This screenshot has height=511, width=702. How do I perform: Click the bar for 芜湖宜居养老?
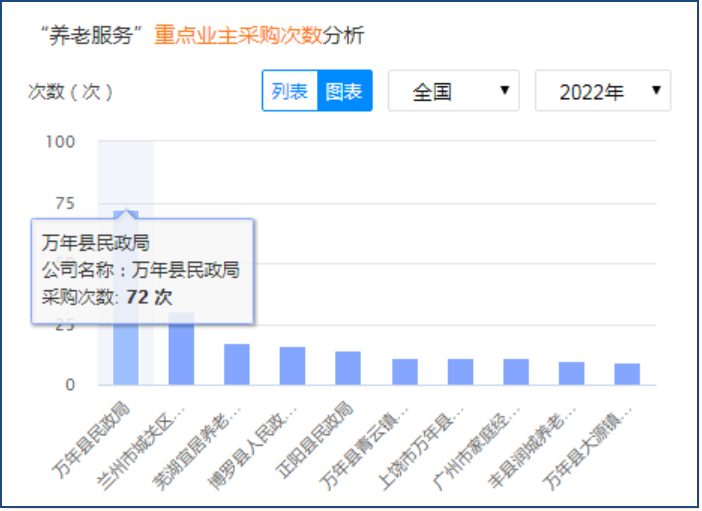(237, 365)
